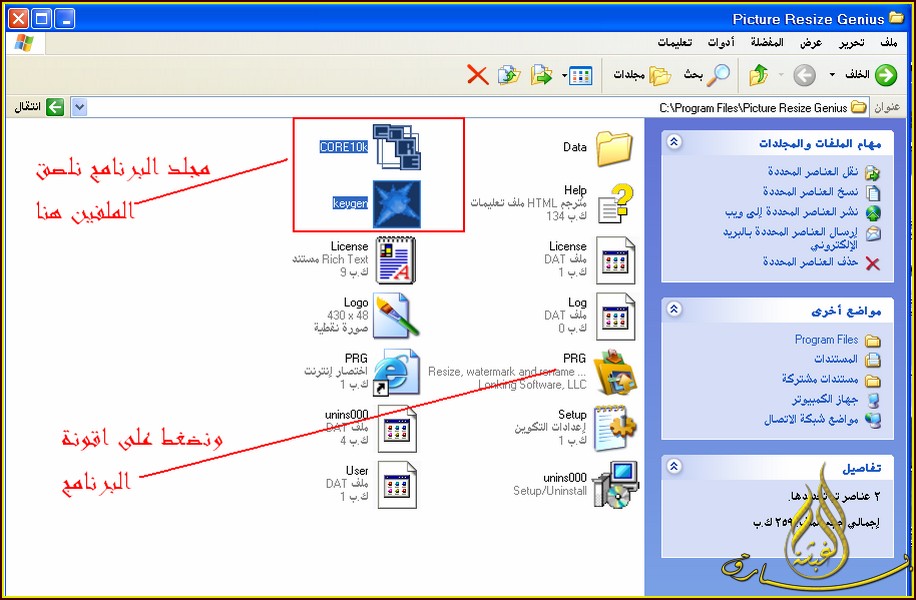Expand the address bar dropdown arrow
This screenshot has width=916, height=600.
(x=79, y=107)
